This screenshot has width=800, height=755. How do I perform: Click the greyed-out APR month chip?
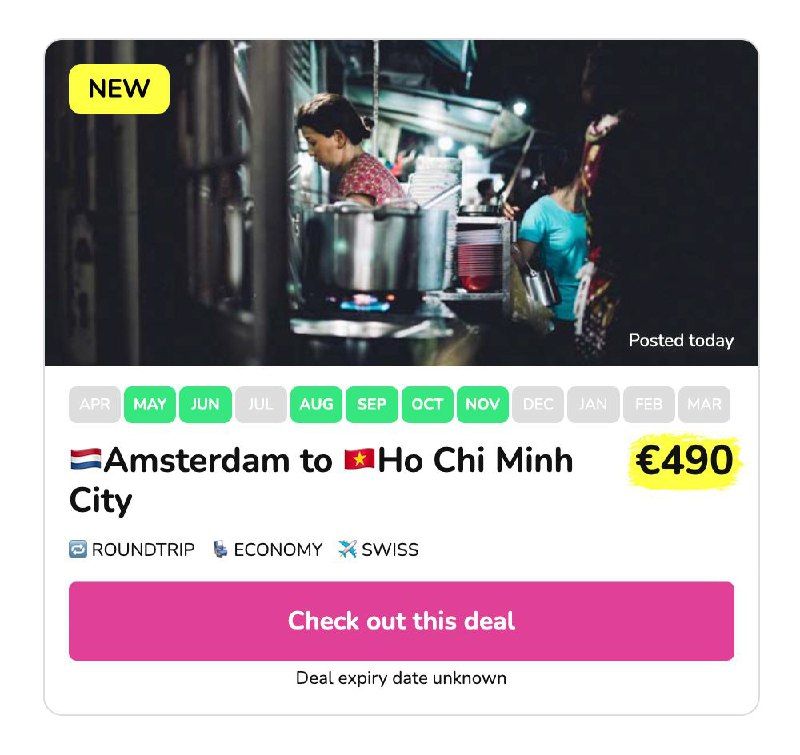(94, 405)
